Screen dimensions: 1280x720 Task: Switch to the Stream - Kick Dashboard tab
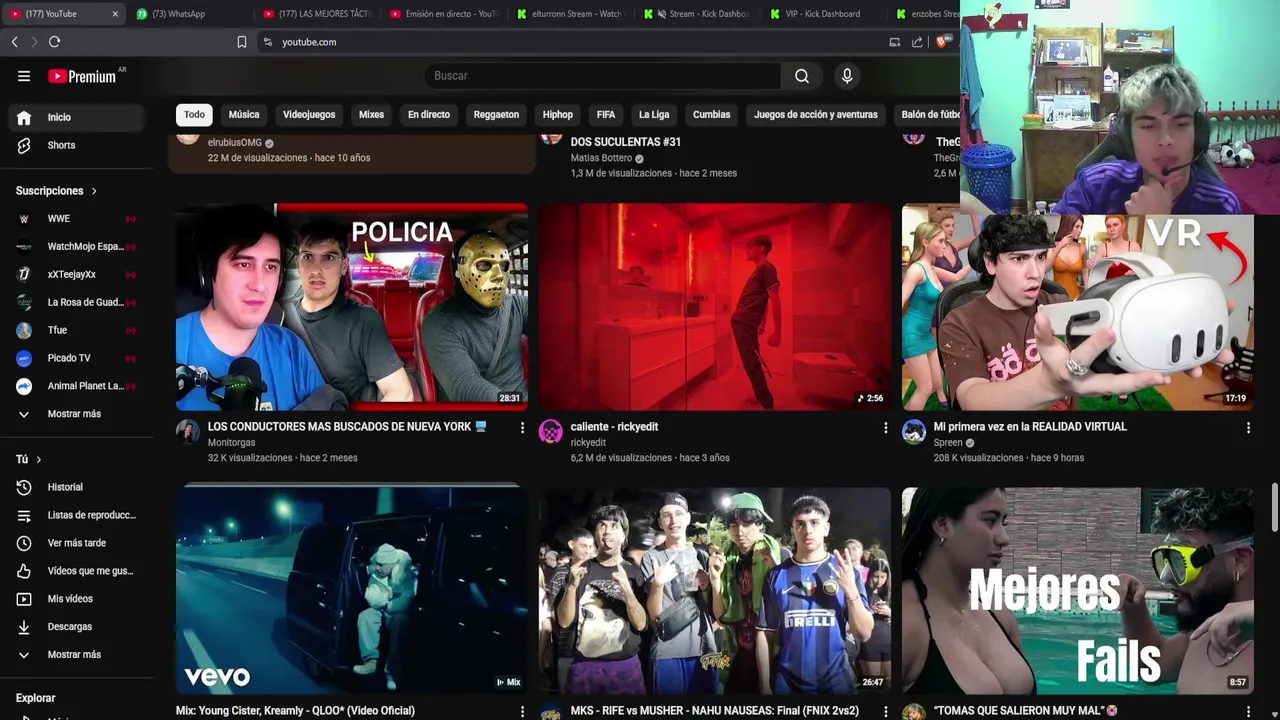[x=699, y=14]
